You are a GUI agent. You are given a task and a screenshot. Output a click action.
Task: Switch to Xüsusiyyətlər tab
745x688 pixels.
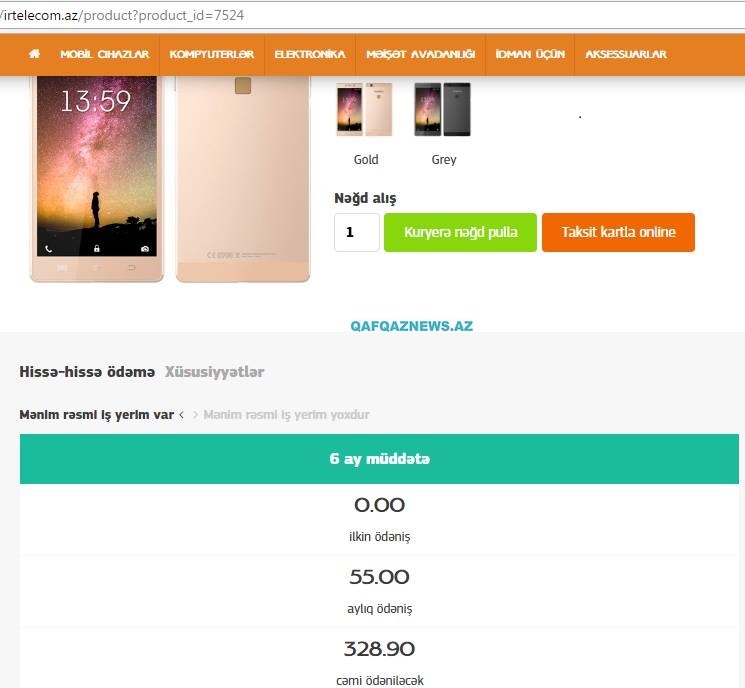[214, 372]
